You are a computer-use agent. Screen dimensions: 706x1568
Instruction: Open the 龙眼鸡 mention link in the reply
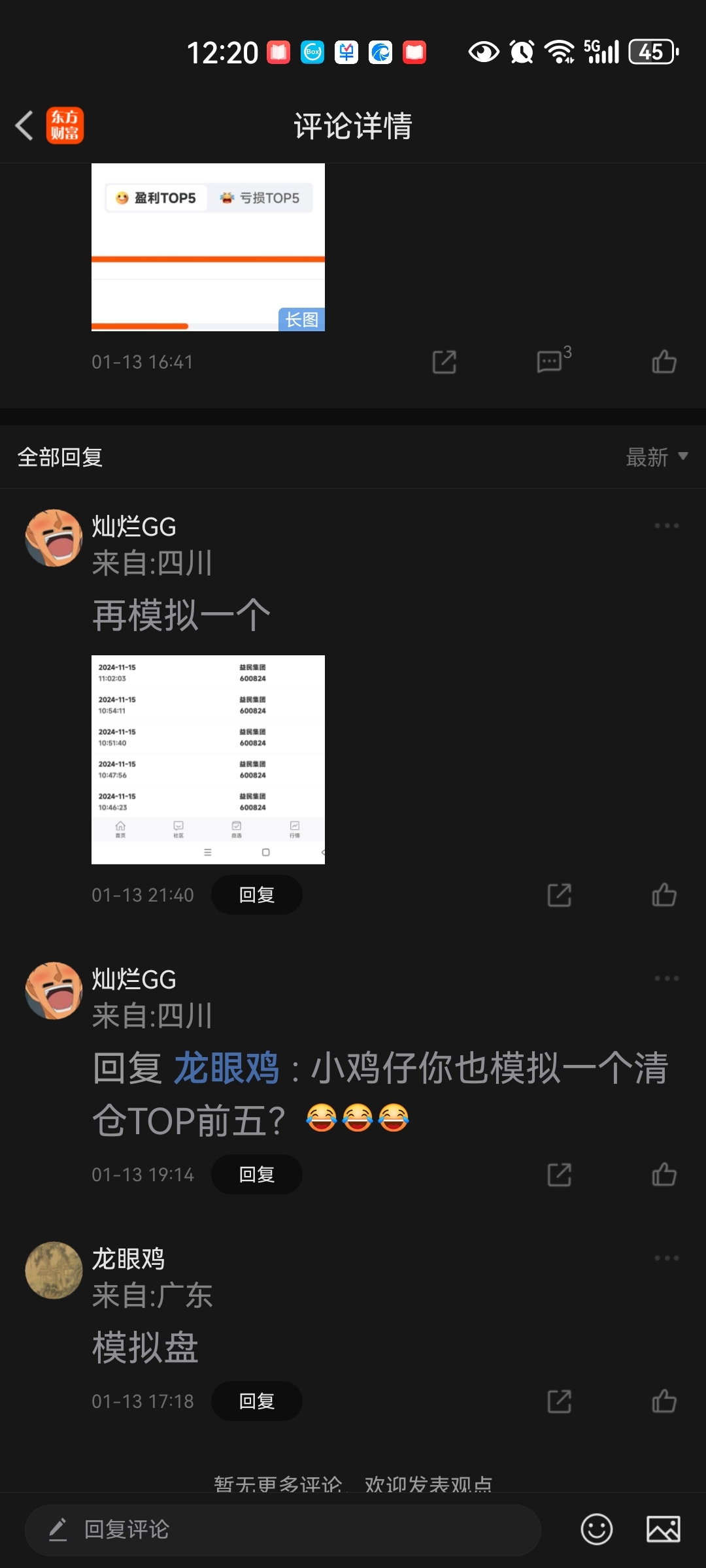226,1069
